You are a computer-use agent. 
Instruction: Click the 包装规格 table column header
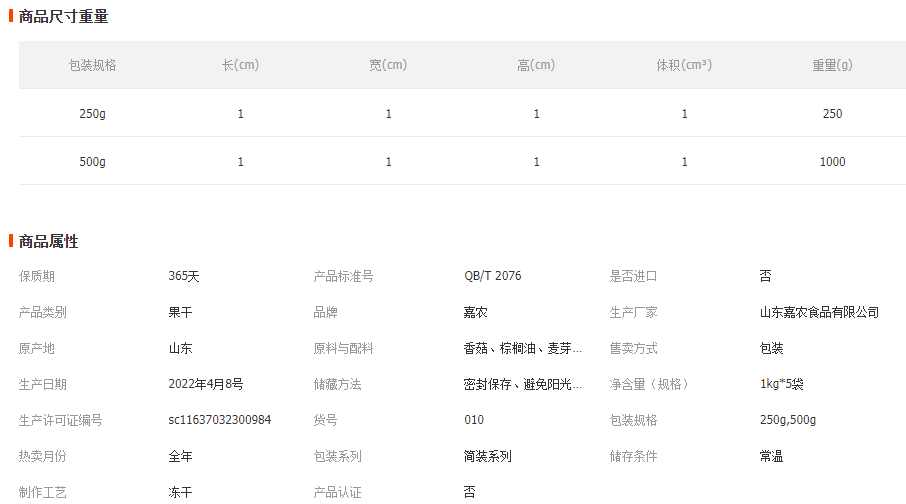click(92, 65)
